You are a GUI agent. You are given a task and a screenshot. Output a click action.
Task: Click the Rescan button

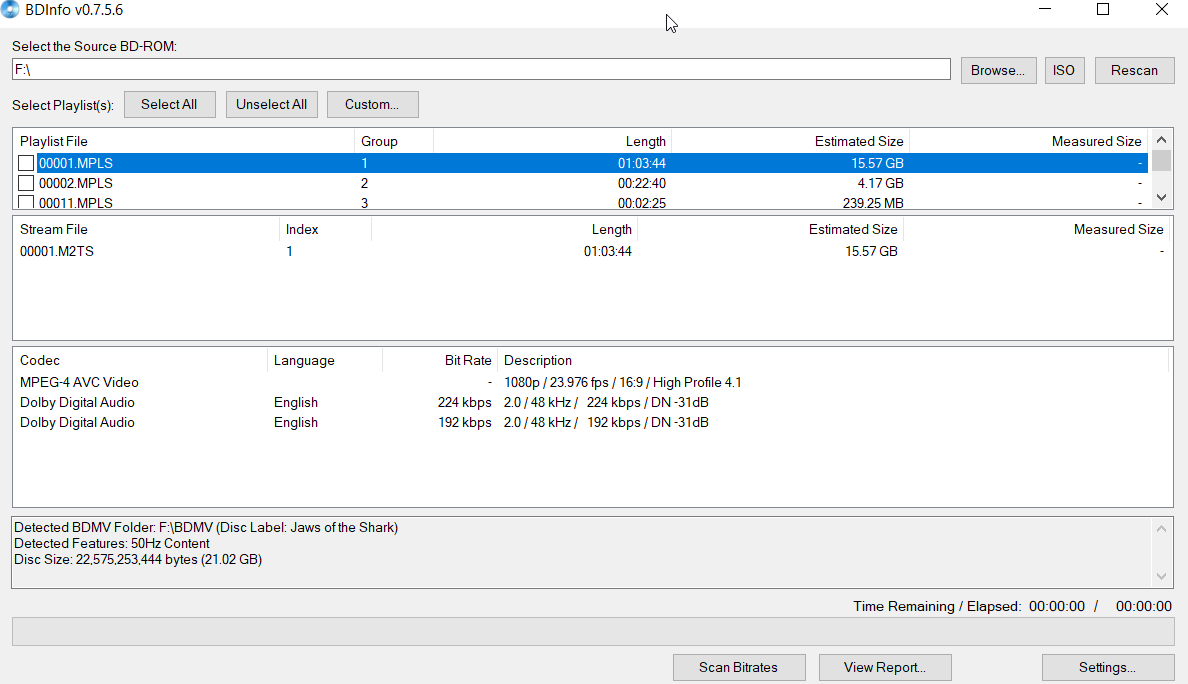click(x=1134, y=70)
